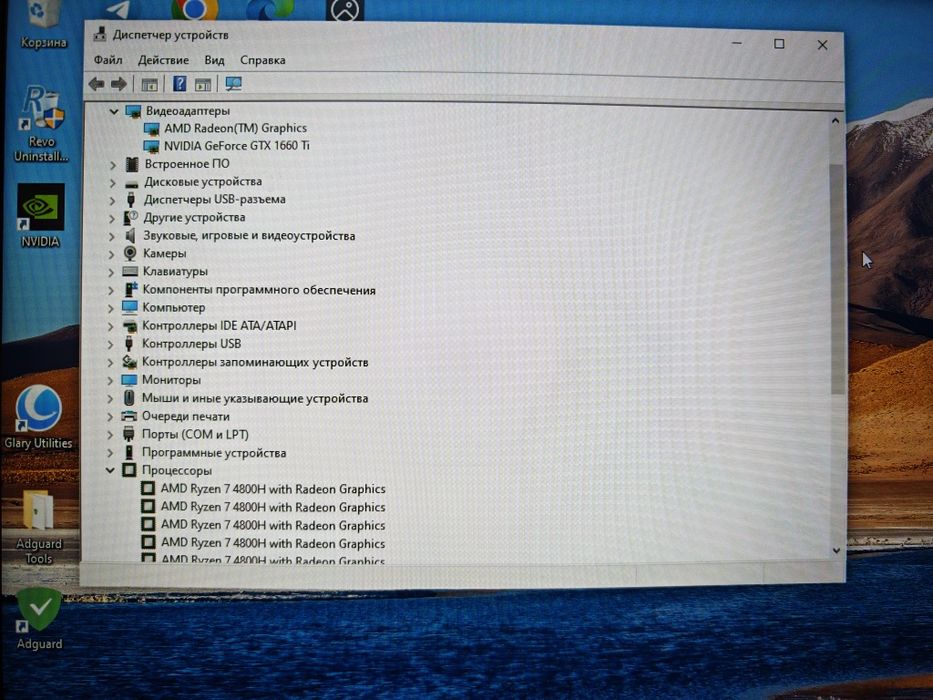Expand the Встроенное ПО node
933x700 pixels.
click(x=112, y=165)
